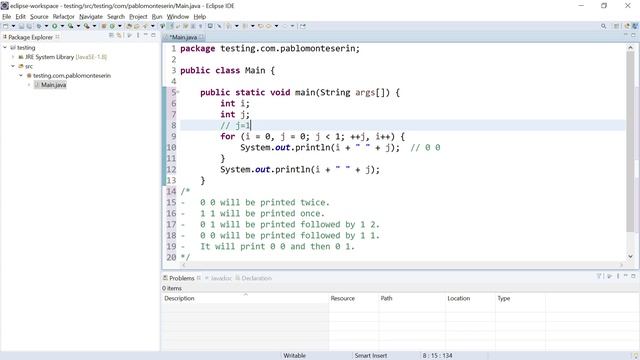
Task: Open the Debug launch dropdown arrow
Action: [46, 26]
